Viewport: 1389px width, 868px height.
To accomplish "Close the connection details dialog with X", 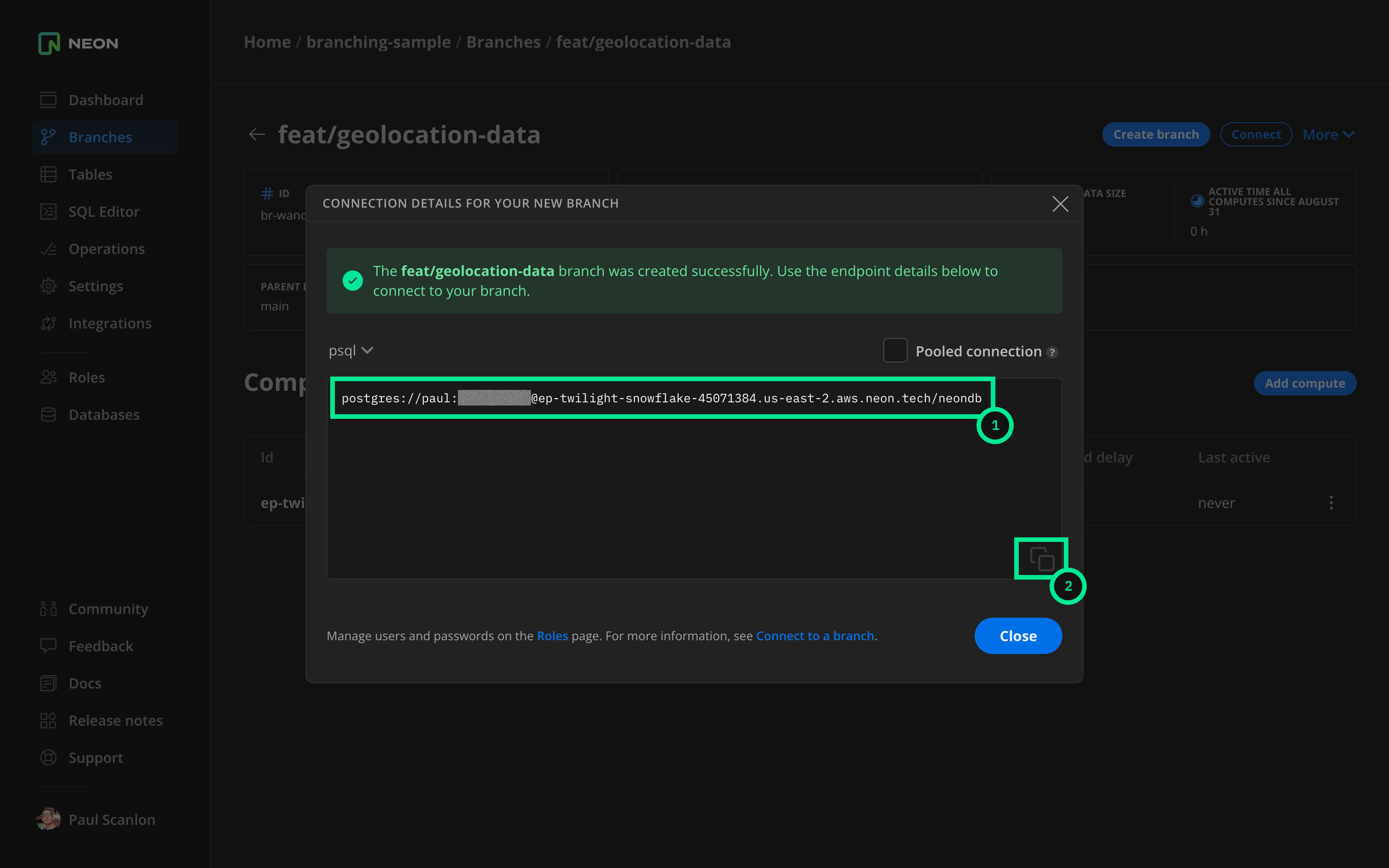I will click(x=1060, y=204).
